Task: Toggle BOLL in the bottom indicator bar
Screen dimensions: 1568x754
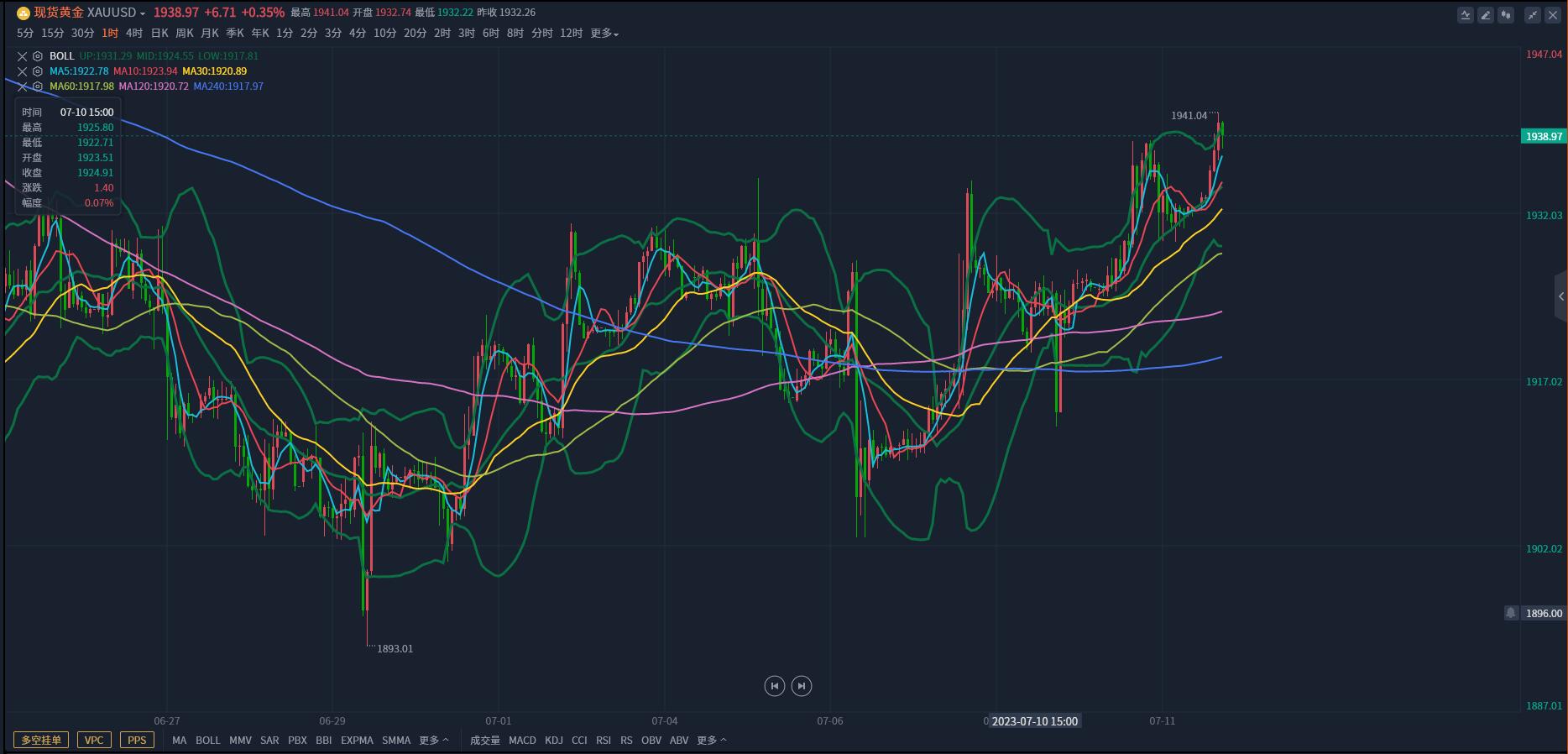Action: (208, 741)
